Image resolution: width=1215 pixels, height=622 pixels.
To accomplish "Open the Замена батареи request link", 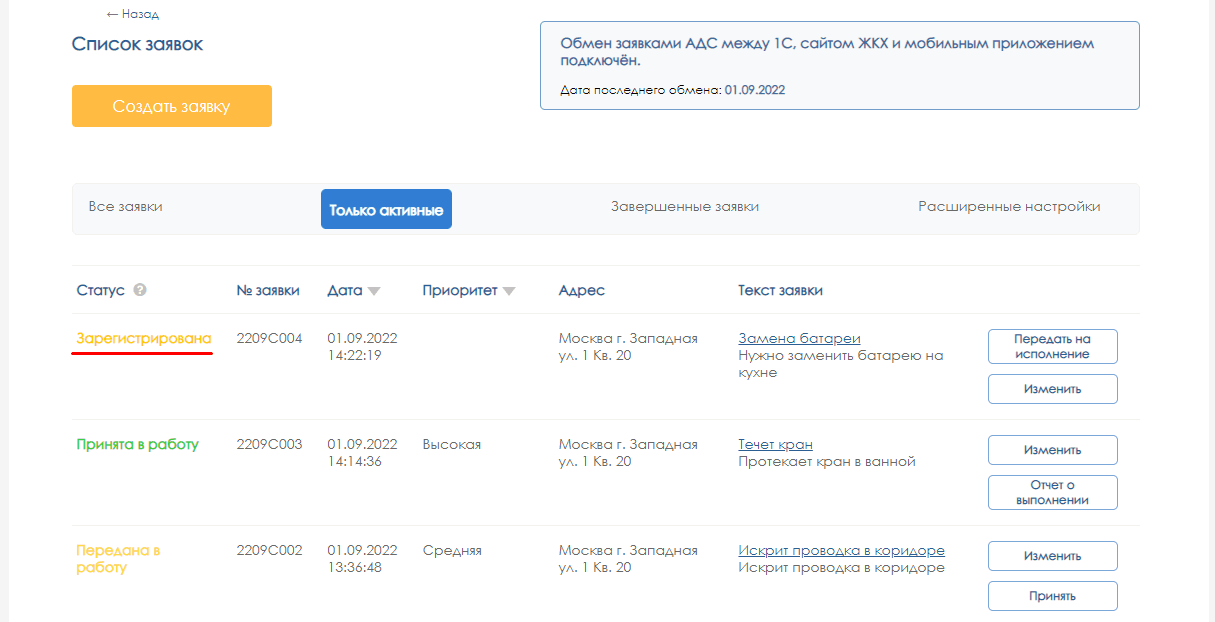I will click(799, 339).
